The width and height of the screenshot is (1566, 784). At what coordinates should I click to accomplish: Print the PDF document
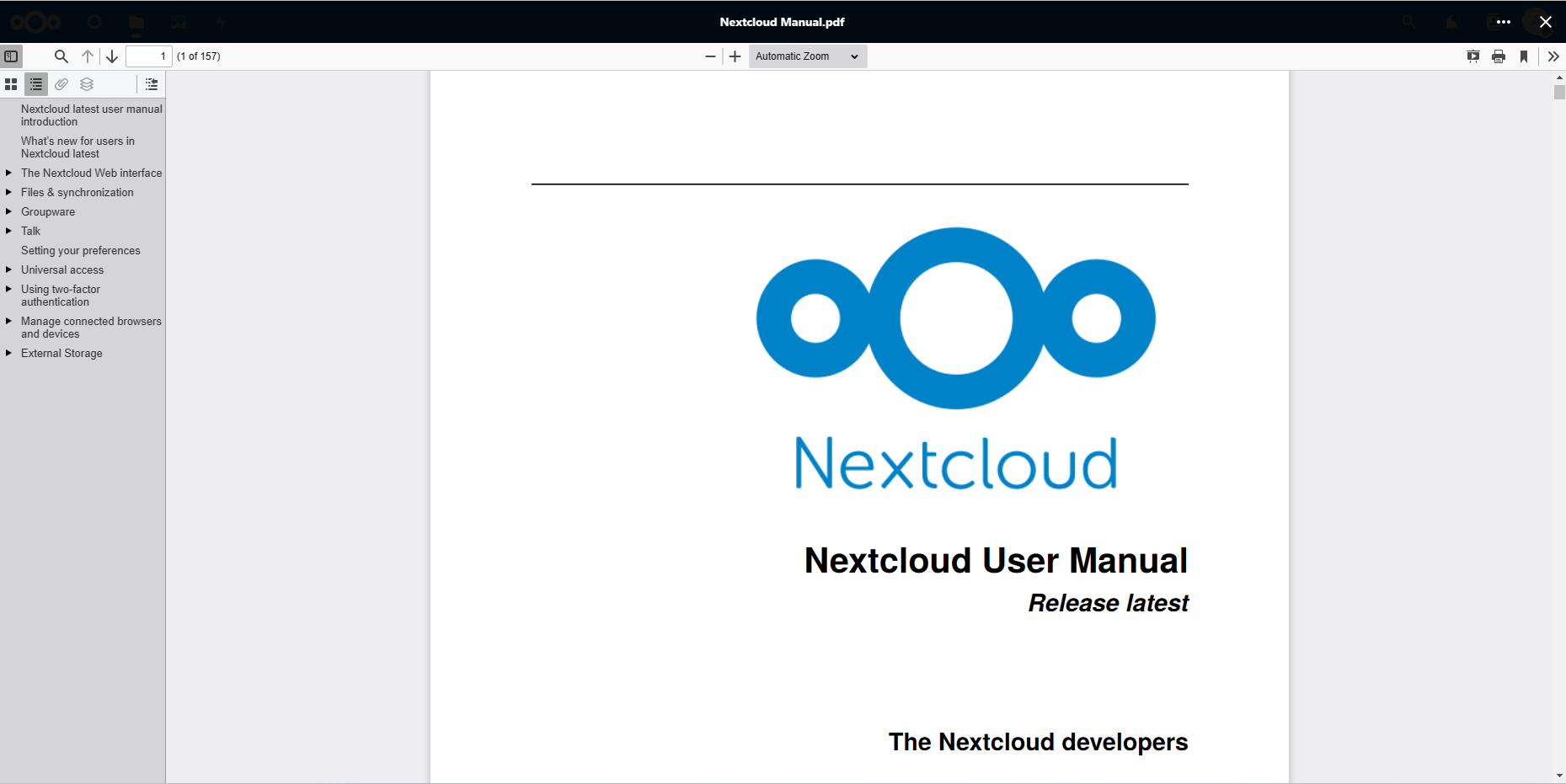[x=1498, y=56]
